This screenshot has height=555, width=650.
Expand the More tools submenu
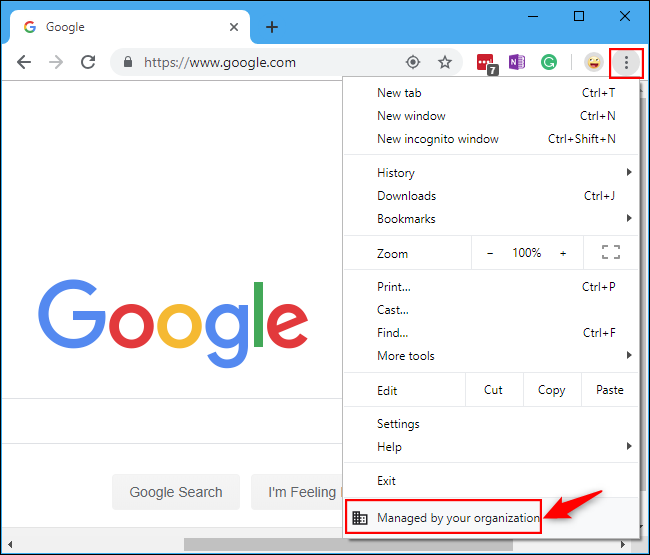(x=491, y=356)
